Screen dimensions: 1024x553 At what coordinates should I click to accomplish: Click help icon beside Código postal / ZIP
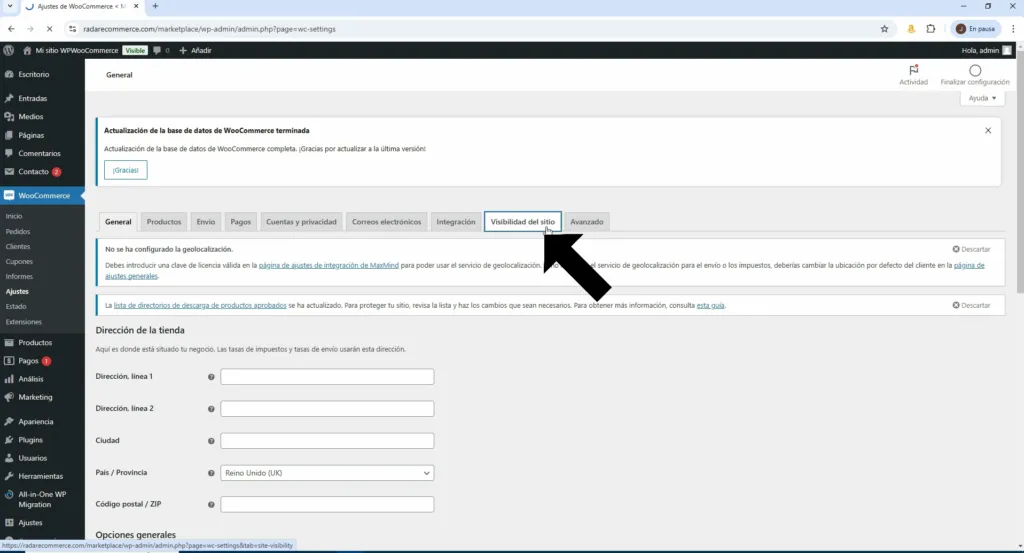[x=211, y=505]
